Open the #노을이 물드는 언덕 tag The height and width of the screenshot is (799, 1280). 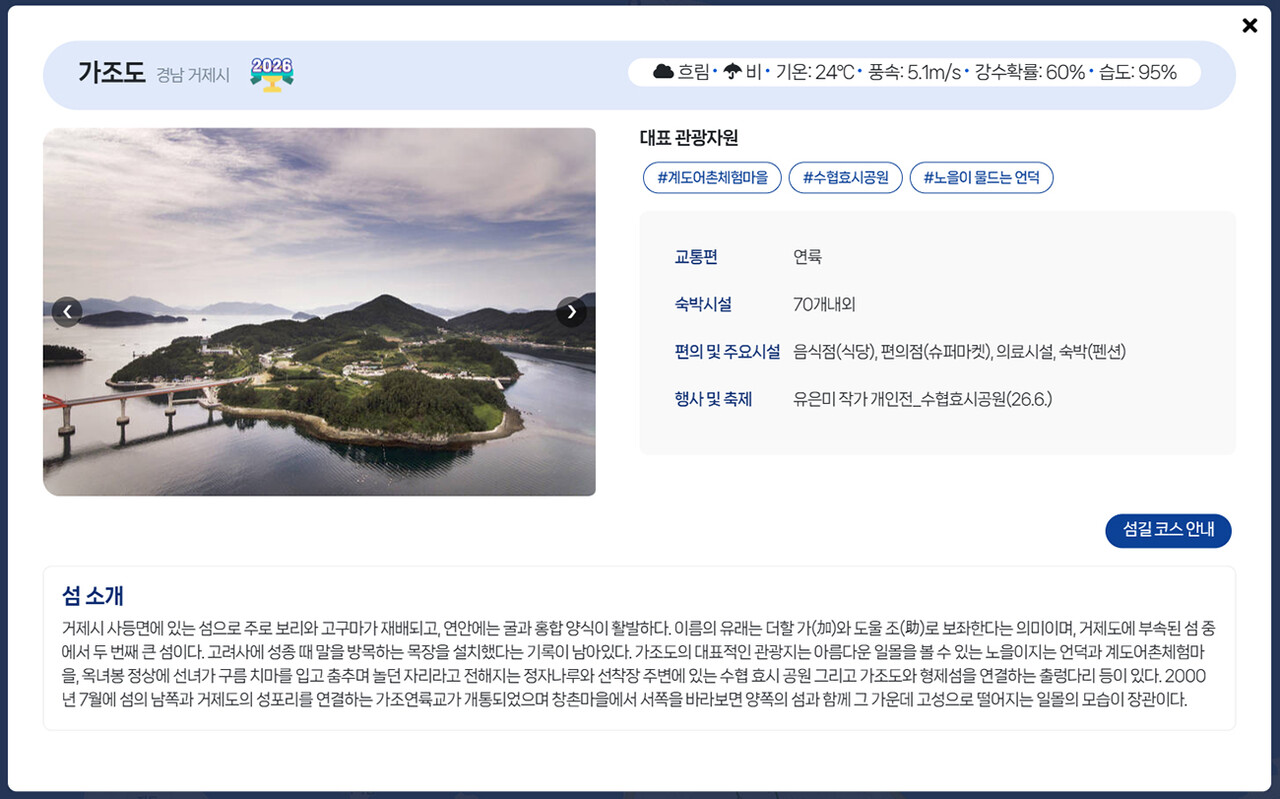point(981,178)
